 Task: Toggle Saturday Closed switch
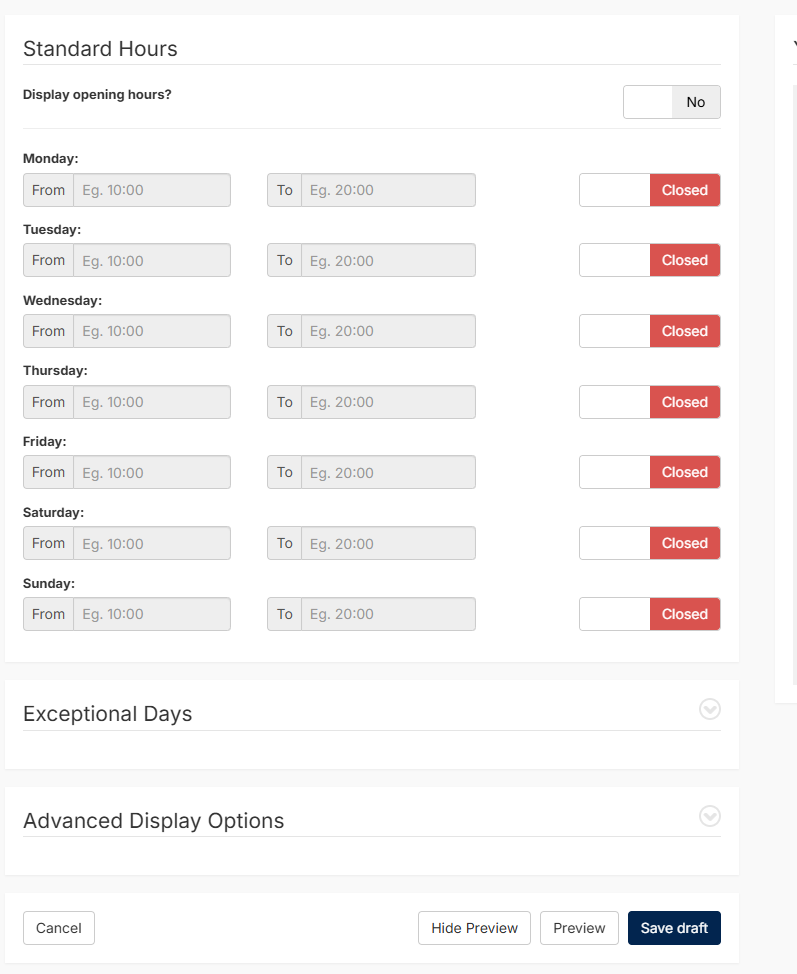coord(650,543)
